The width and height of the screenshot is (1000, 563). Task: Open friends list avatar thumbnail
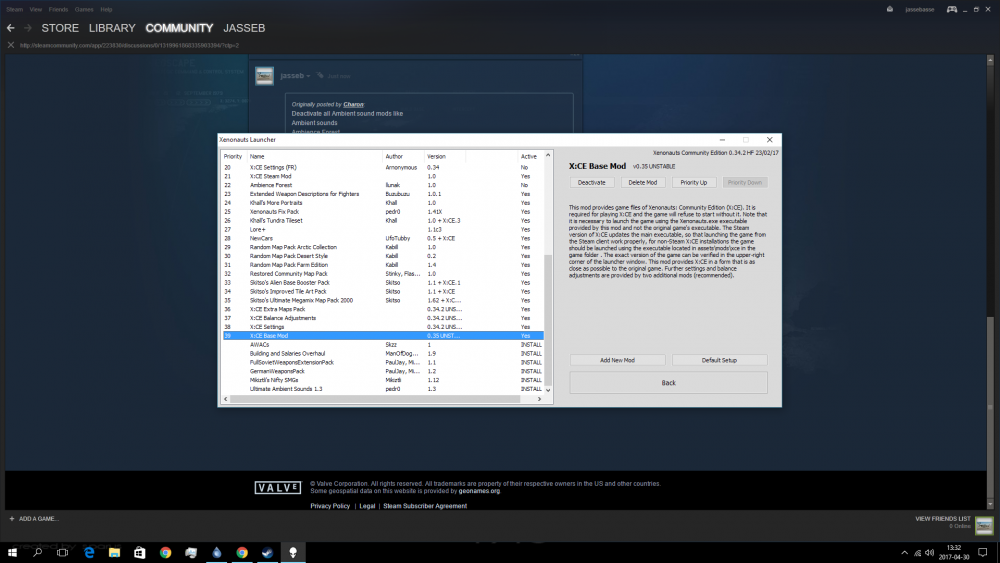click(x=984, y=525)
